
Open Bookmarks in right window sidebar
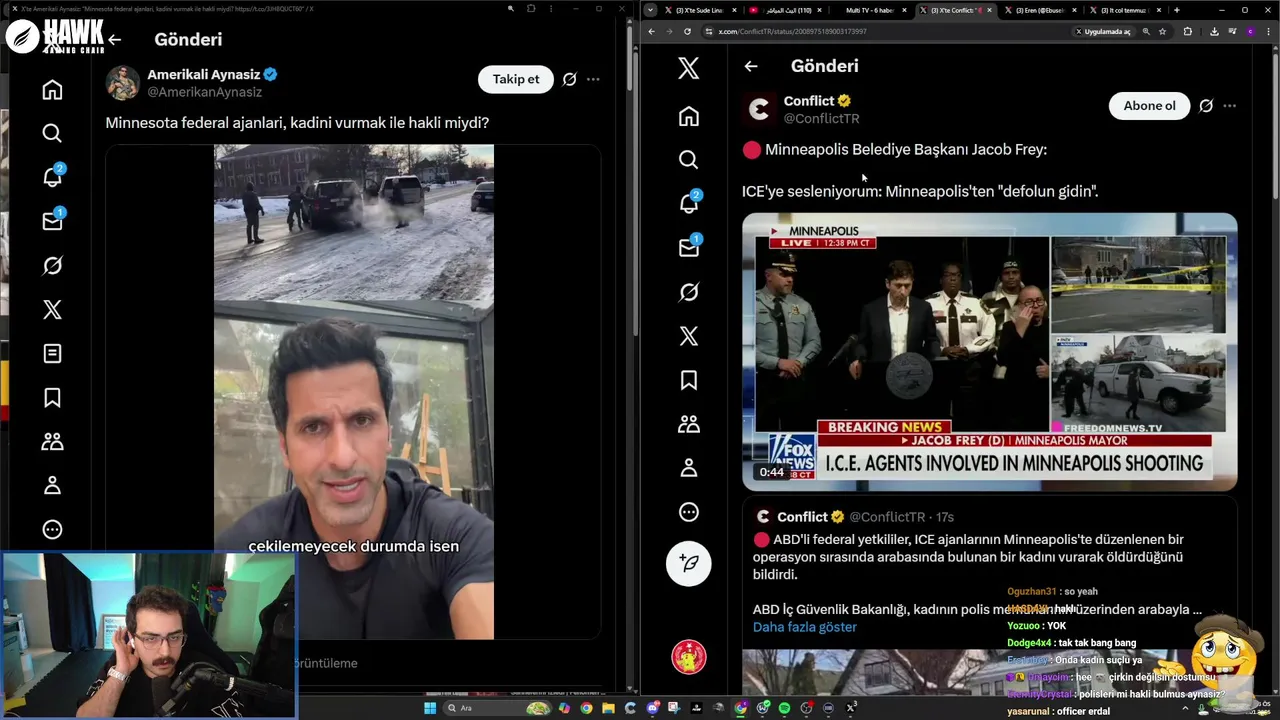[688, 380]
